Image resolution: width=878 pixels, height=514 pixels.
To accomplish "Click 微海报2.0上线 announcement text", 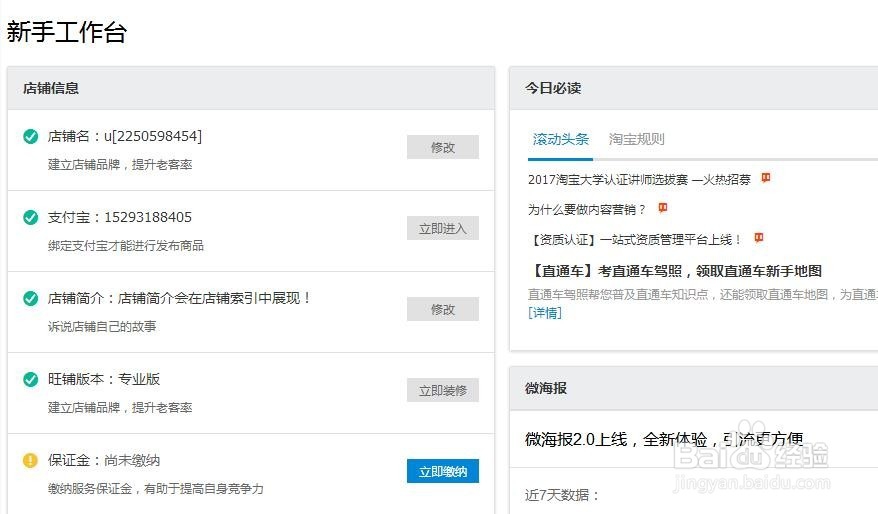I will click(x=664, y=440).
